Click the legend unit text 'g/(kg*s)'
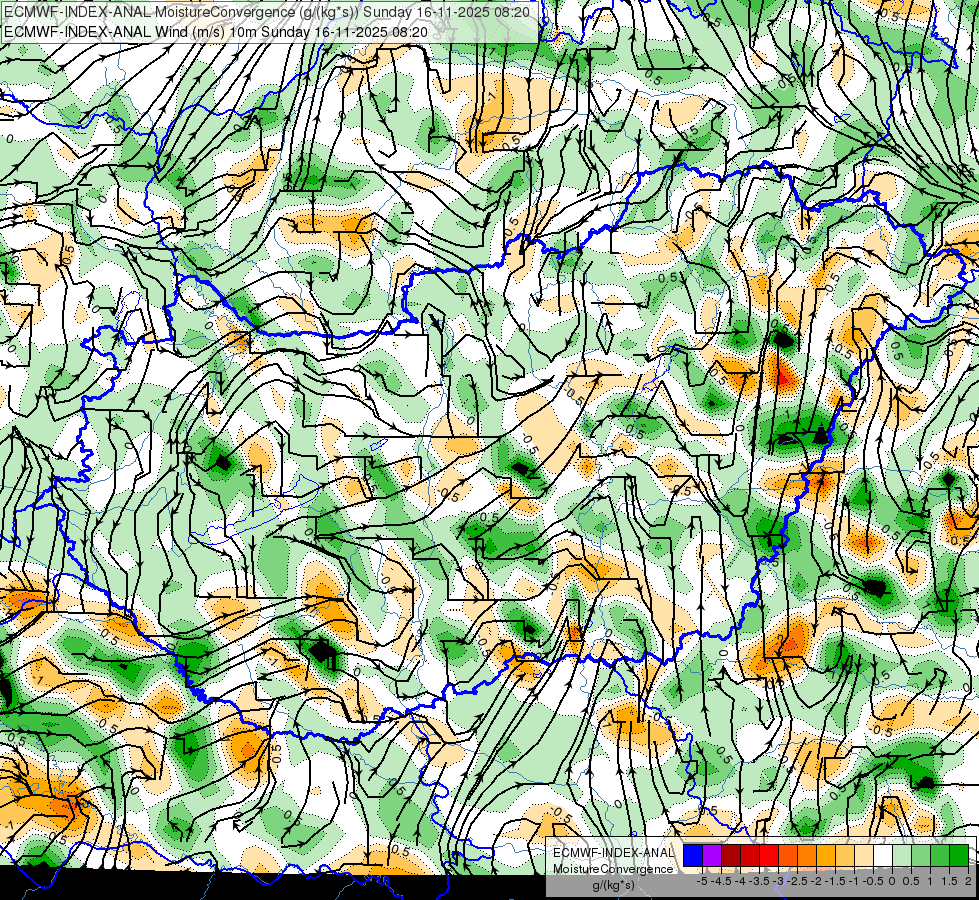The width and height of the screenshot is (979, 900). point(614,886)
